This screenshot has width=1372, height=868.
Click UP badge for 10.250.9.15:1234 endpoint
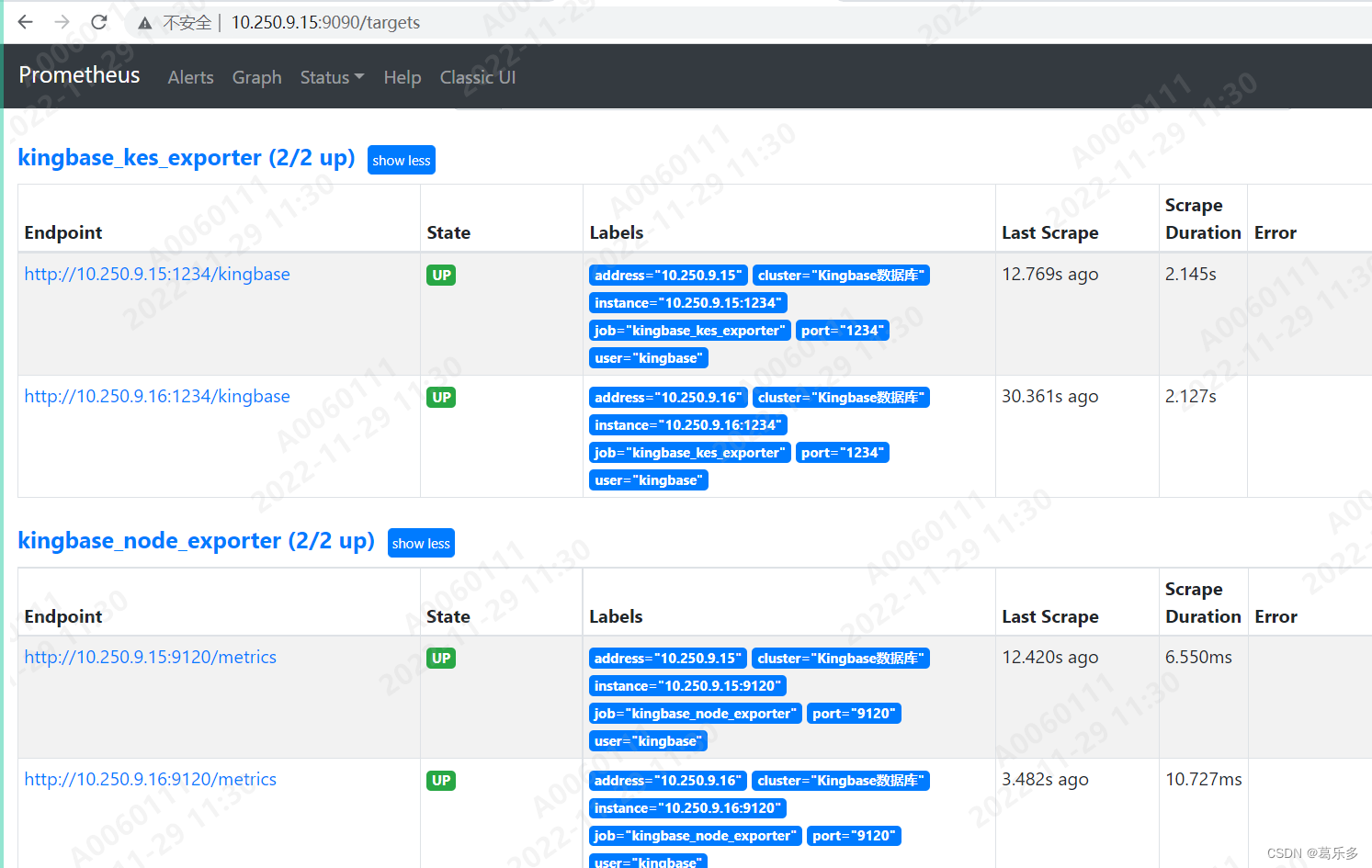(x=442, y=275)
